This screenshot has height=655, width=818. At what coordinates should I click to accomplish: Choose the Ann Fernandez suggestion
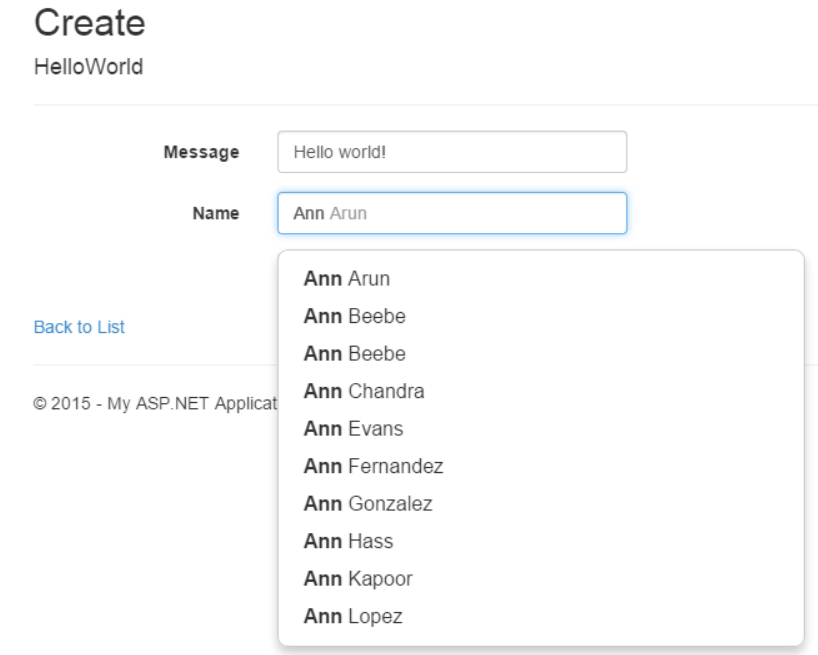tap(373, 466)
